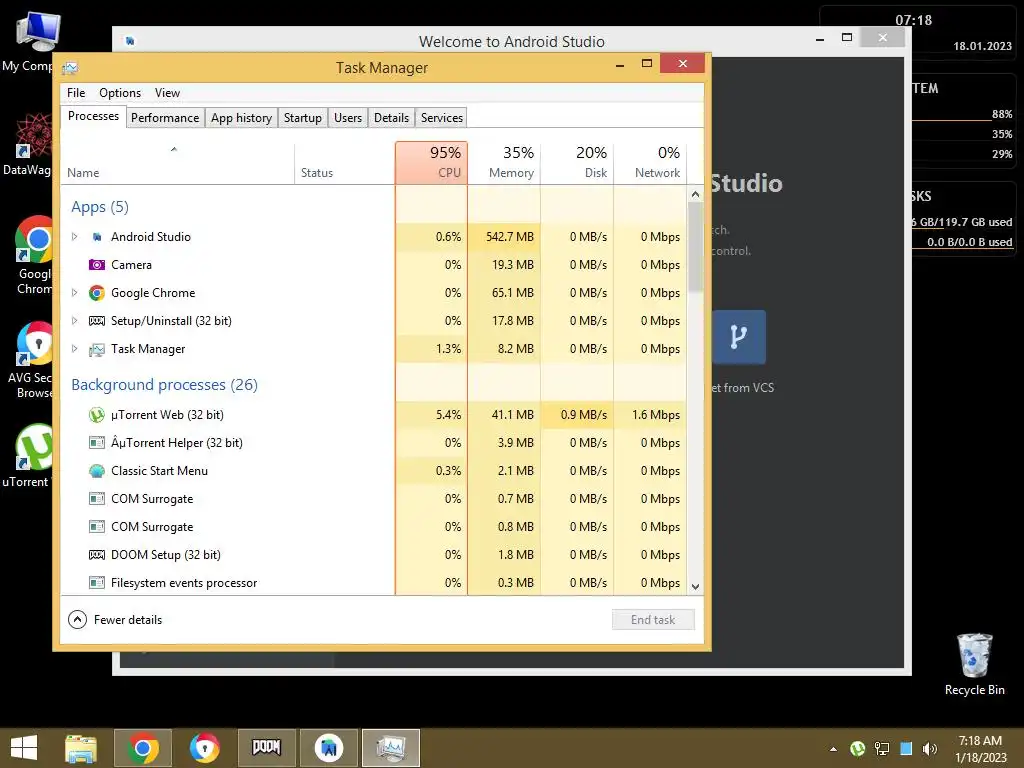
Task: Open the Services tab
Action: click(x=441, y=118)
